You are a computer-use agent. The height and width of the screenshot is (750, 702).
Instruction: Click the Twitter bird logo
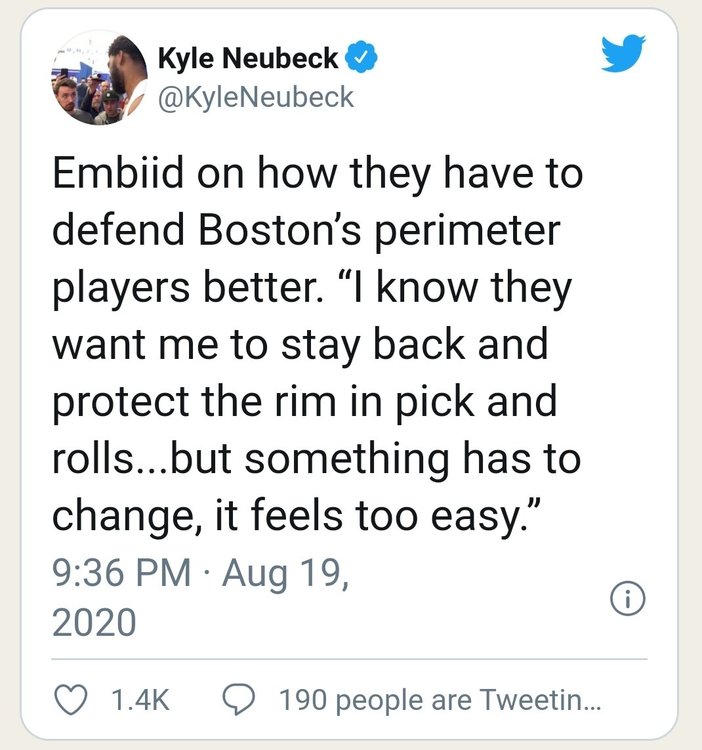tap(624, 56)
